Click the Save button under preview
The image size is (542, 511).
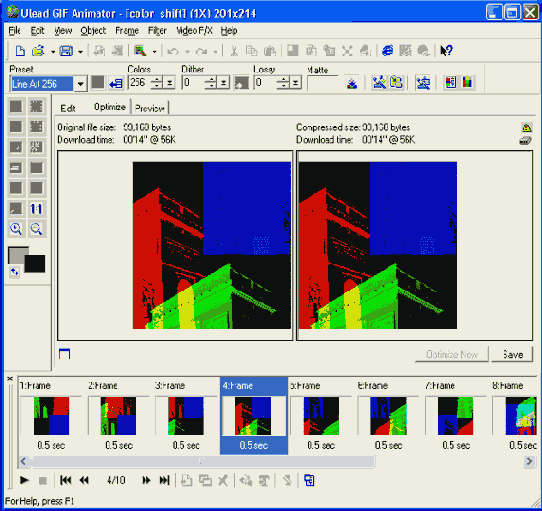click(512, 354)
